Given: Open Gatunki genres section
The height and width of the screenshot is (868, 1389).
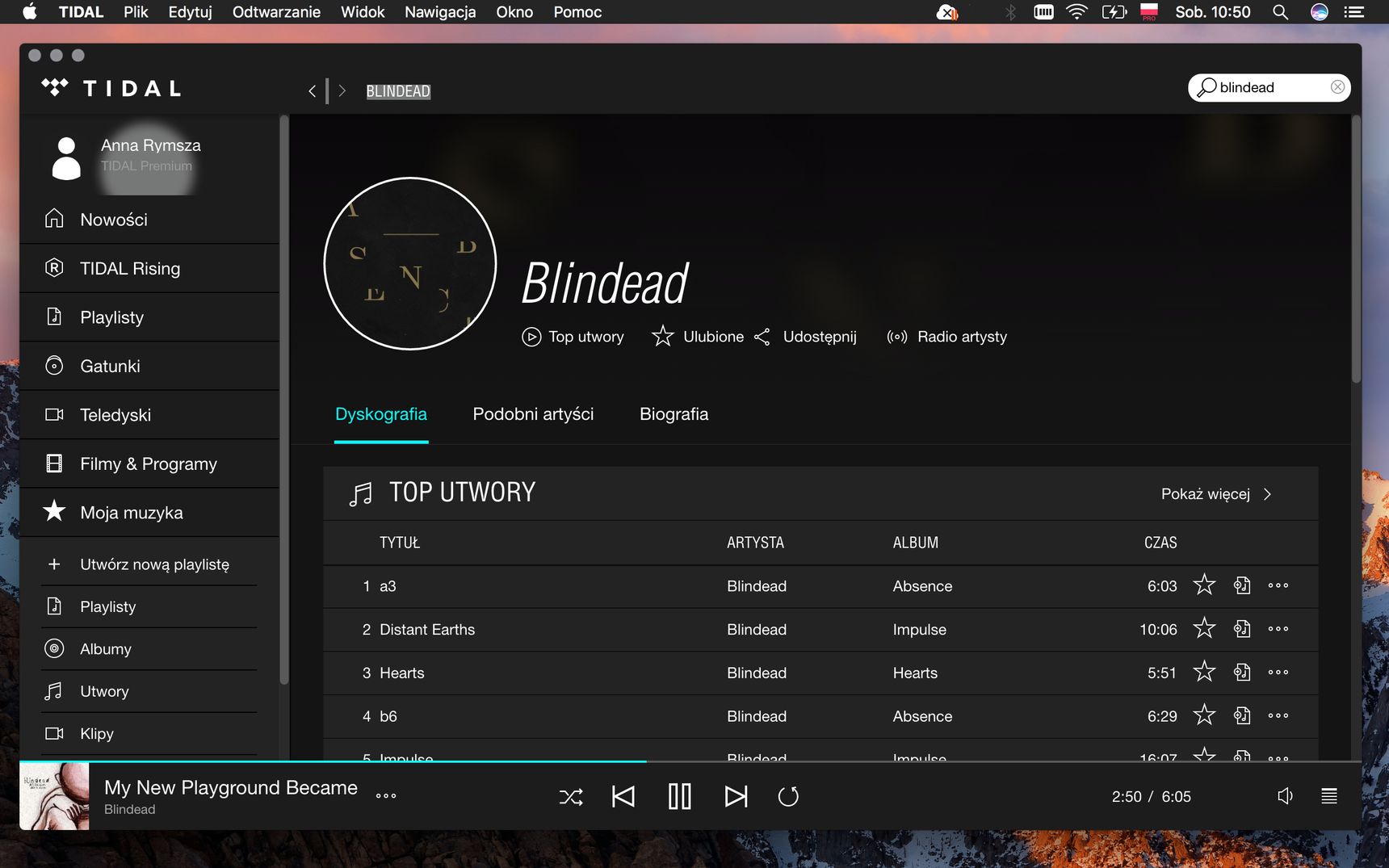Looking at the screenshot, I should point(149,367).
